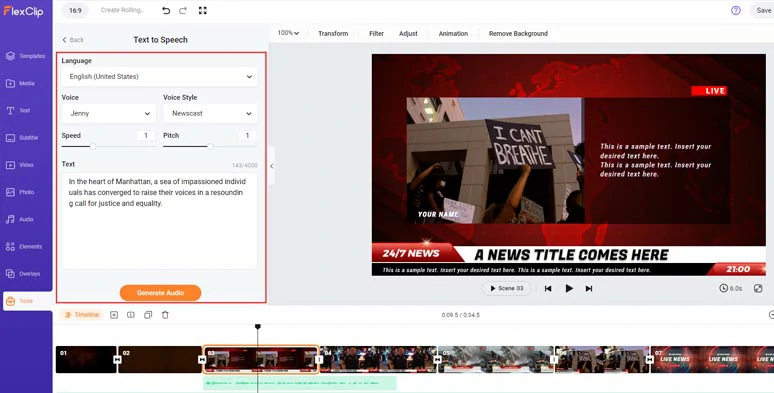Click the timeline playhead marker
Screen dimensions: 774x393
point(258,326)
